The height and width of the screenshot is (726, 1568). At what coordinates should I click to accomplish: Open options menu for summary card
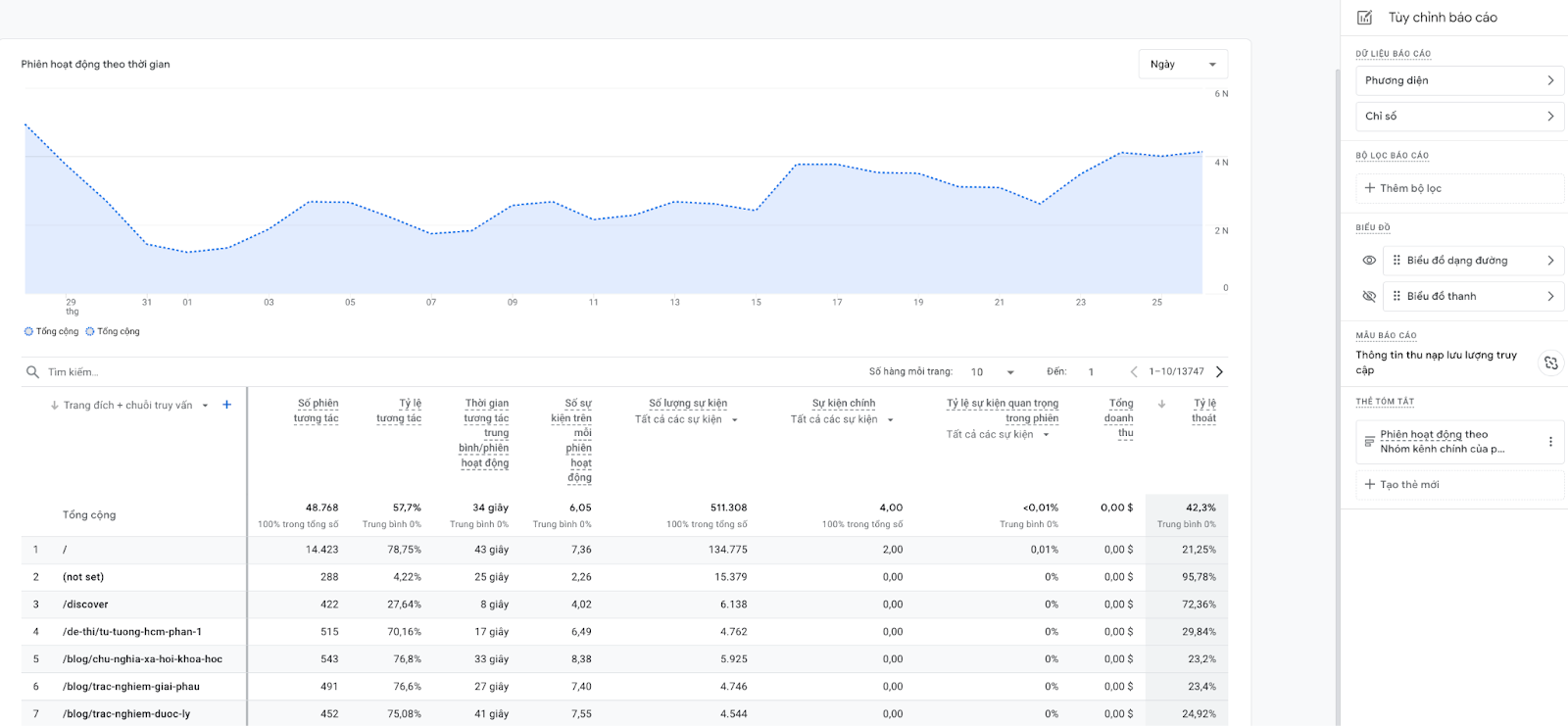tap(1550, 442)
